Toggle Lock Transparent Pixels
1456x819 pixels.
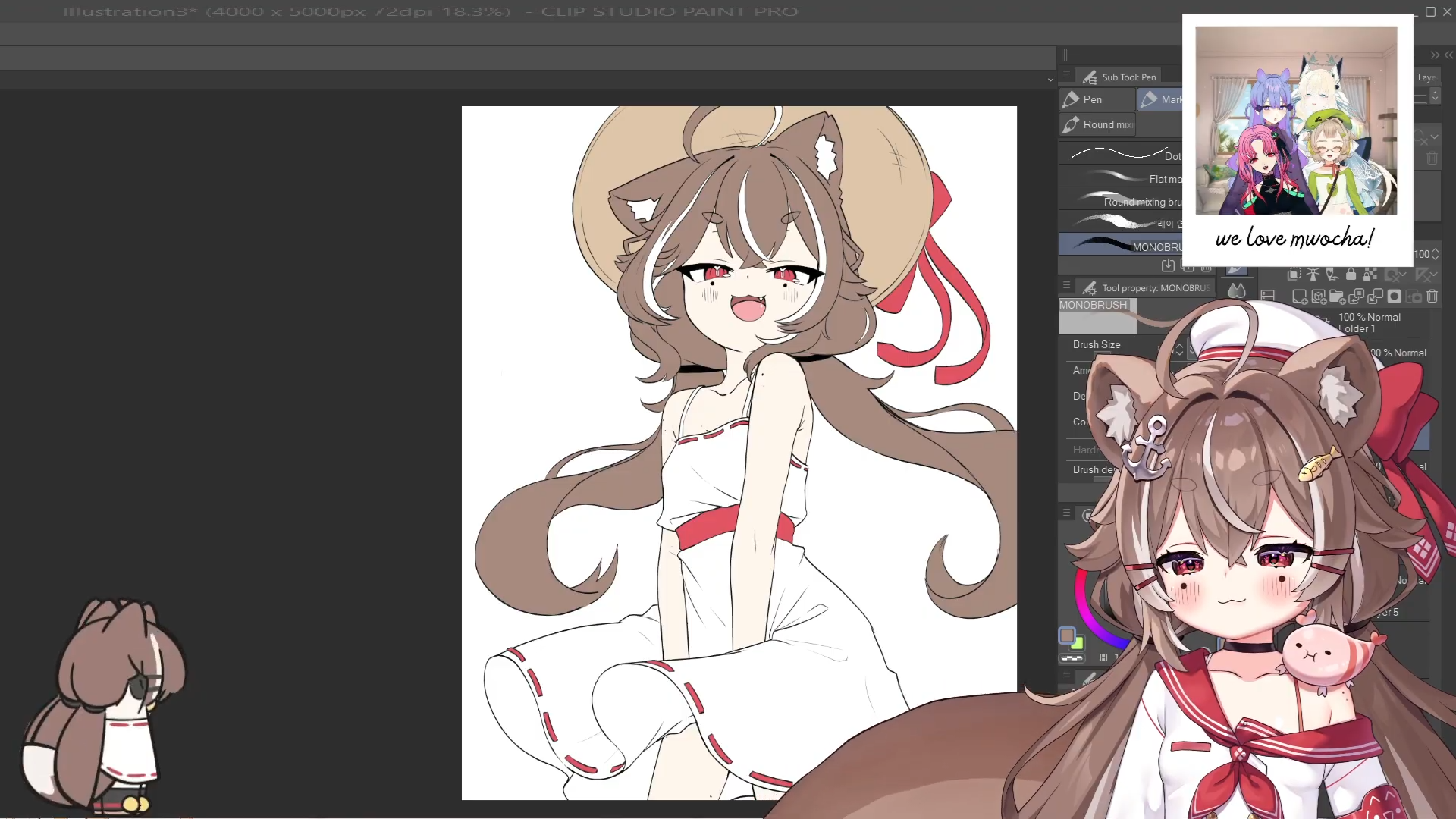(x=1370, y=275)
